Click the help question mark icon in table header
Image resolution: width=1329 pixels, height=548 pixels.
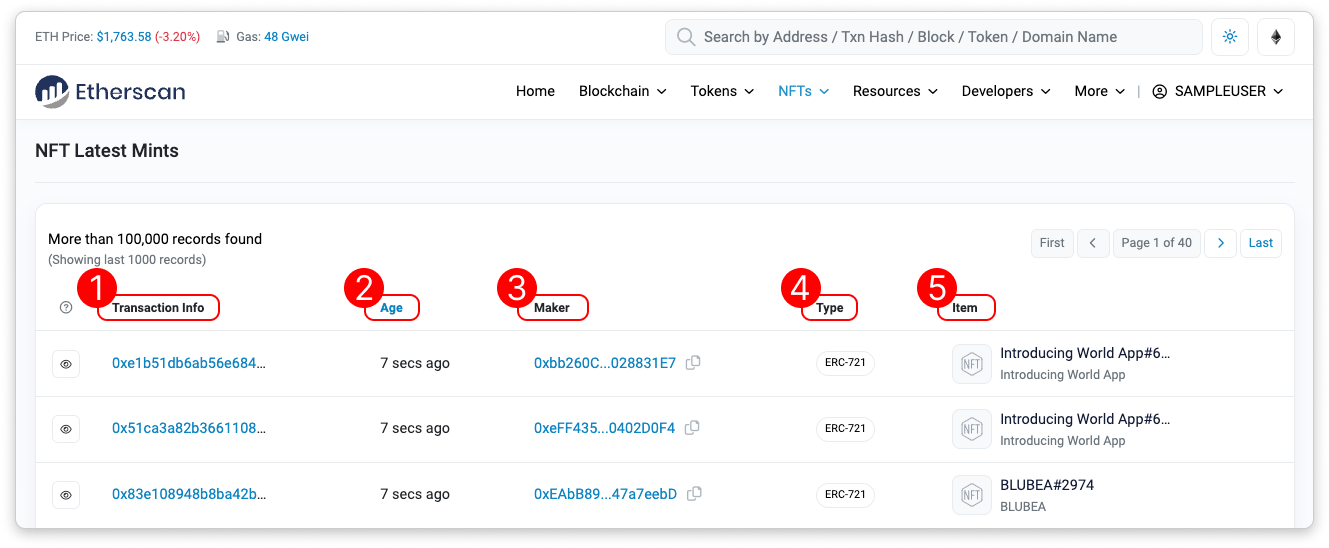(66, 308)
